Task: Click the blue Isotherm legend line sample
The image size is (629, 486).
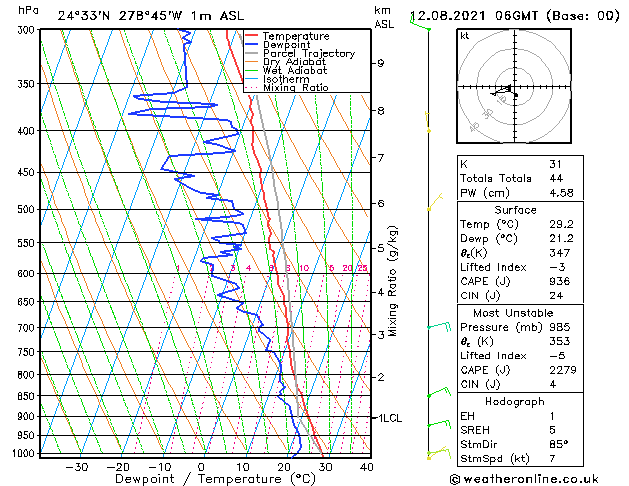Action: click(x=252, y=79)
